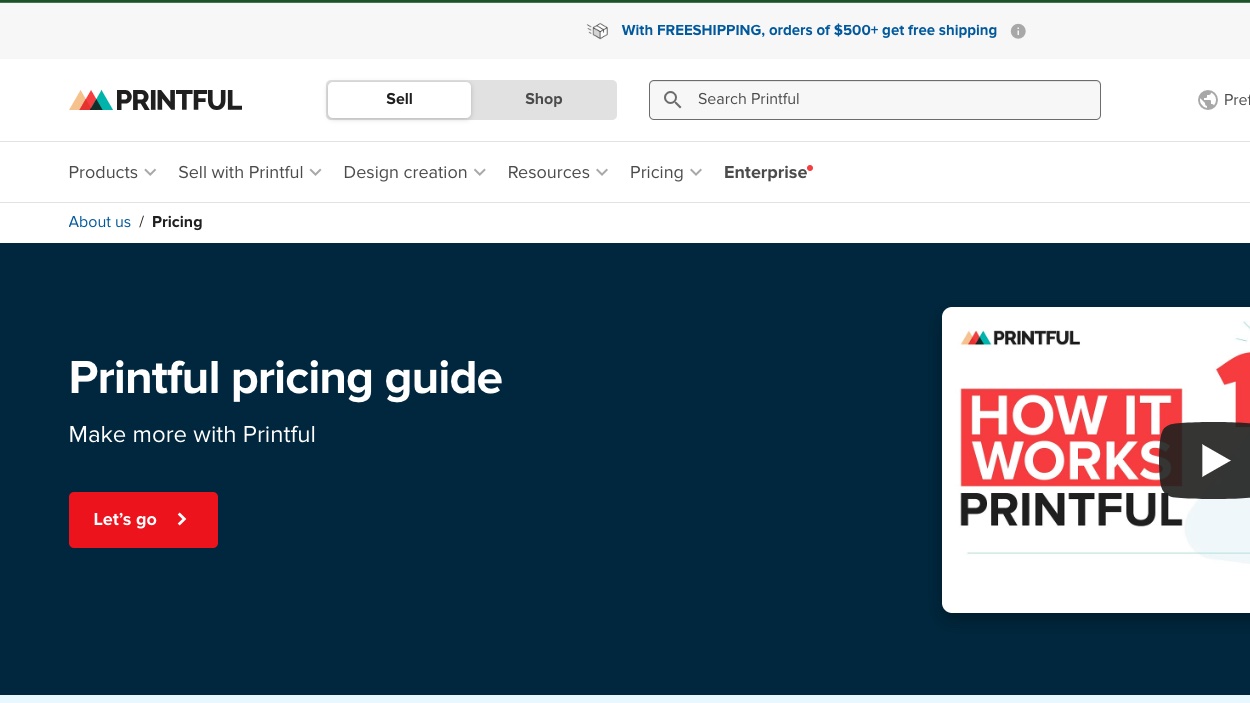Open the Resources menu
This screenshot has height=703, width=1250.
558,172
